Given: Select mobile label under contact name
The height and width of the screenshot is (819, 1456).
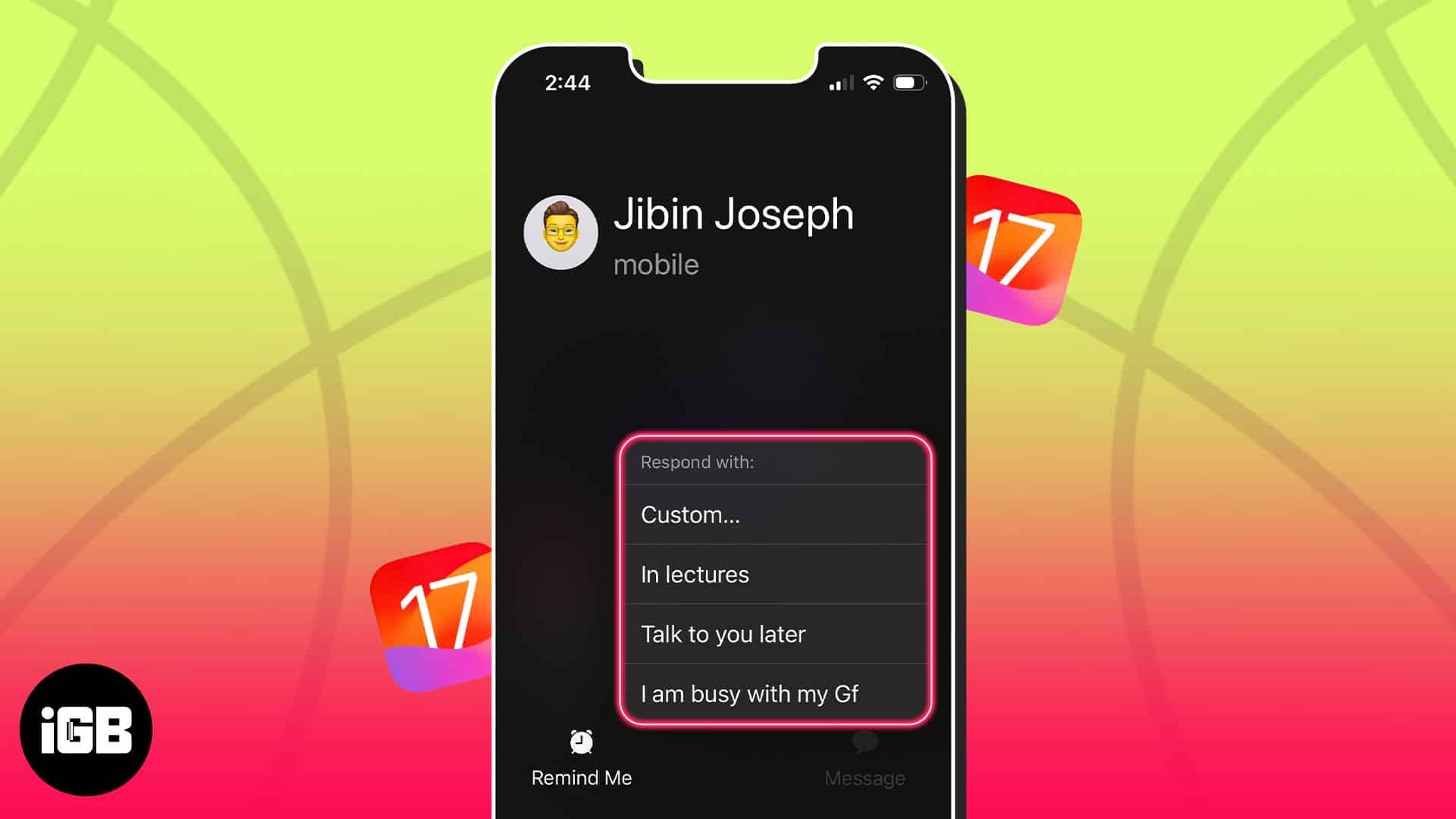Looking at the screenshot, I should coord(656,264).
